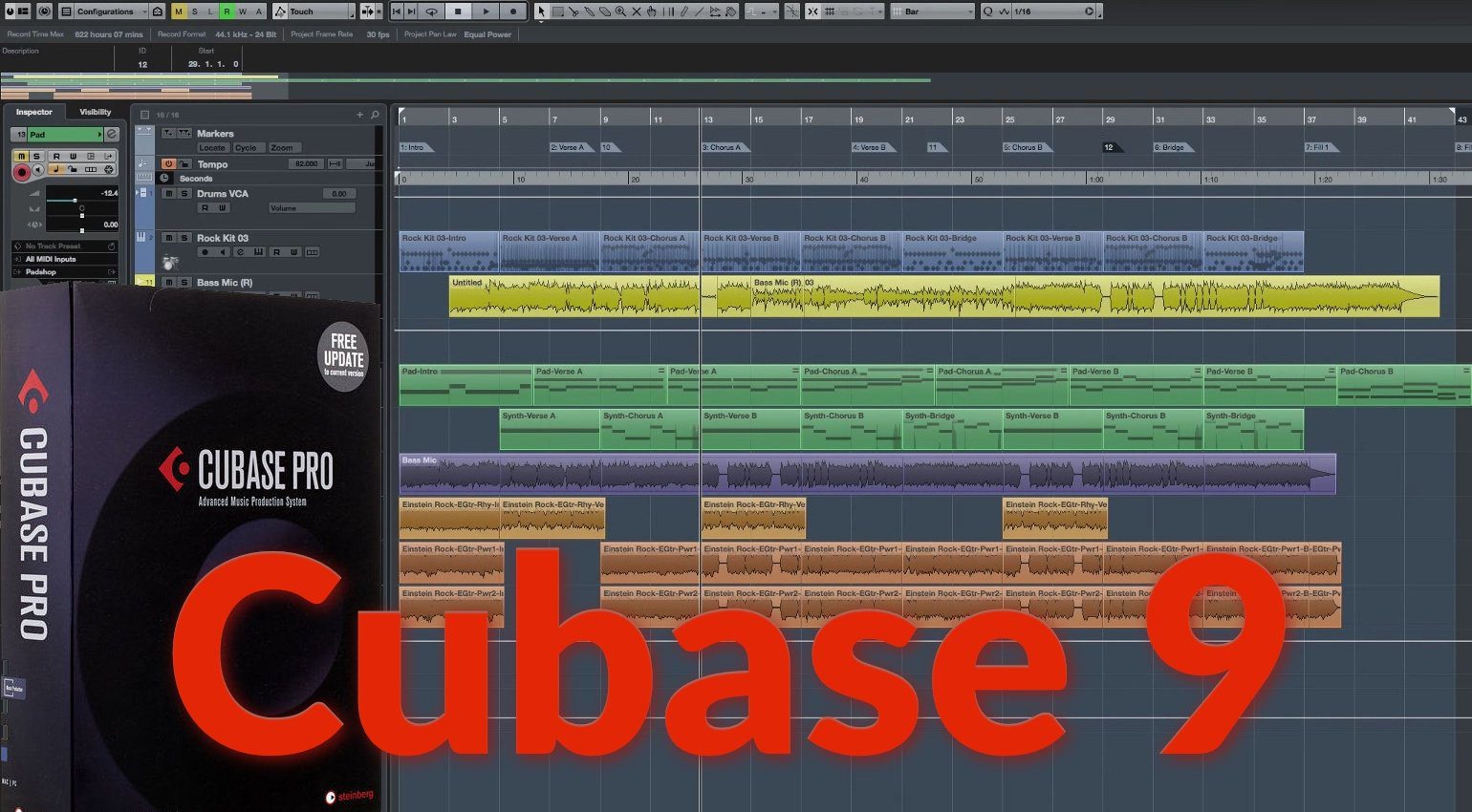Click the transport Record button

click(513, 11)
